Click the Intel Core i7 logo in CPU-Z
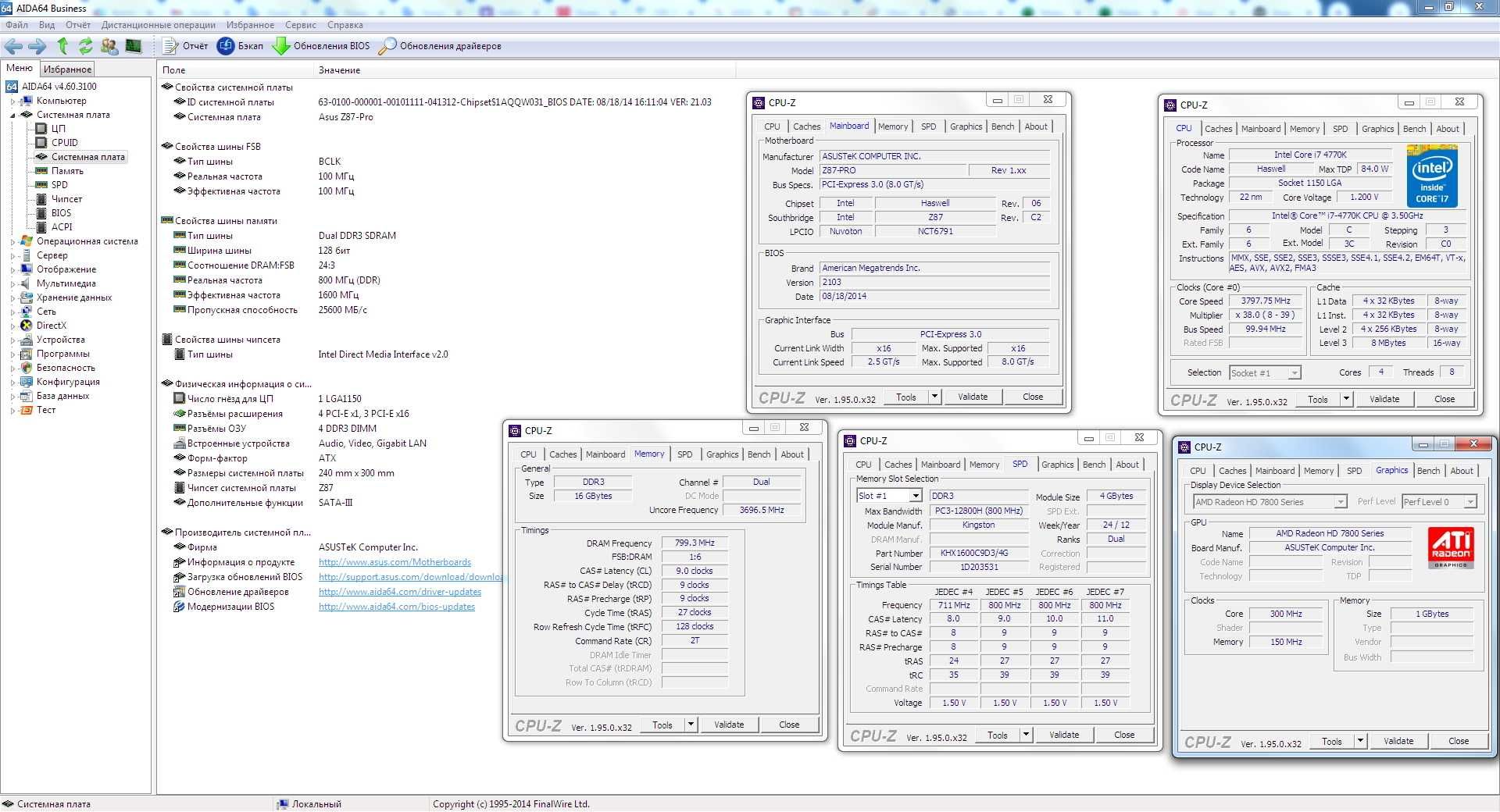Viewport: 1500px width, 812px height. [x=1432, y=177]
